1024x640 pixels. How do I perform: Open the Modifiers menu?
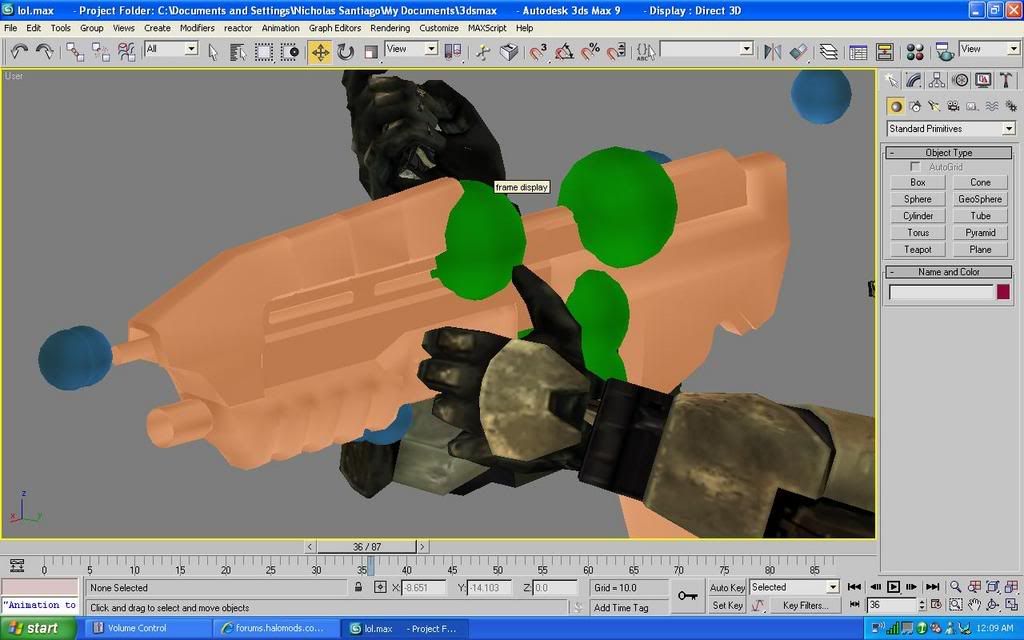coord(197,28)
